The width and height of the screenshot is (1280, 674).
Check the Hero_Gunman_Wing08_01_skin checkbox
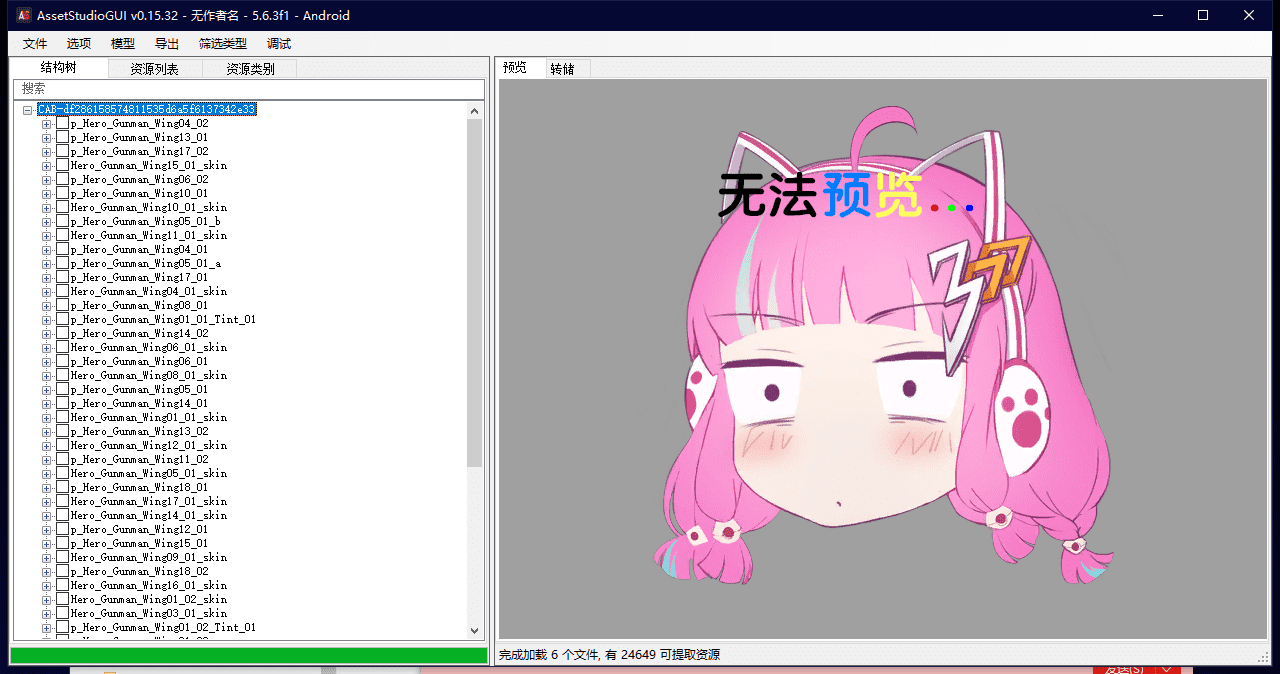(x=62, y=376)
